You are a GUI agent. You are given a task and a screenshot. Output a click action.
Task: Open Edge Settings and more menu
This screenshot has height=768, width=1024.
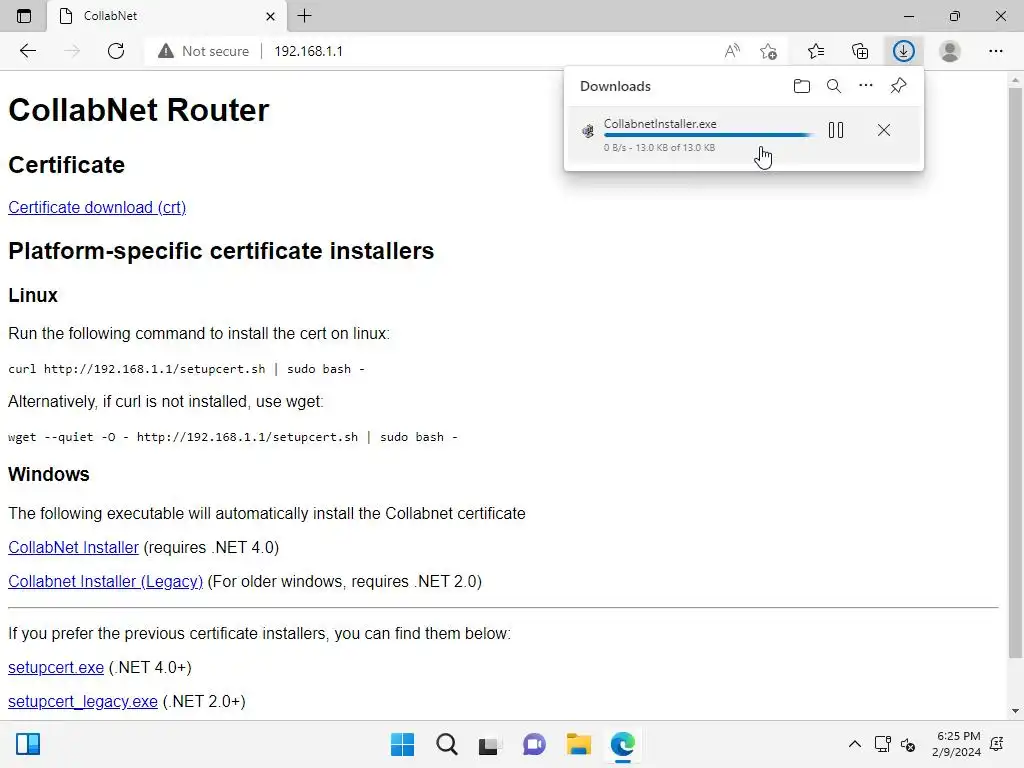(x=995, y=51)
